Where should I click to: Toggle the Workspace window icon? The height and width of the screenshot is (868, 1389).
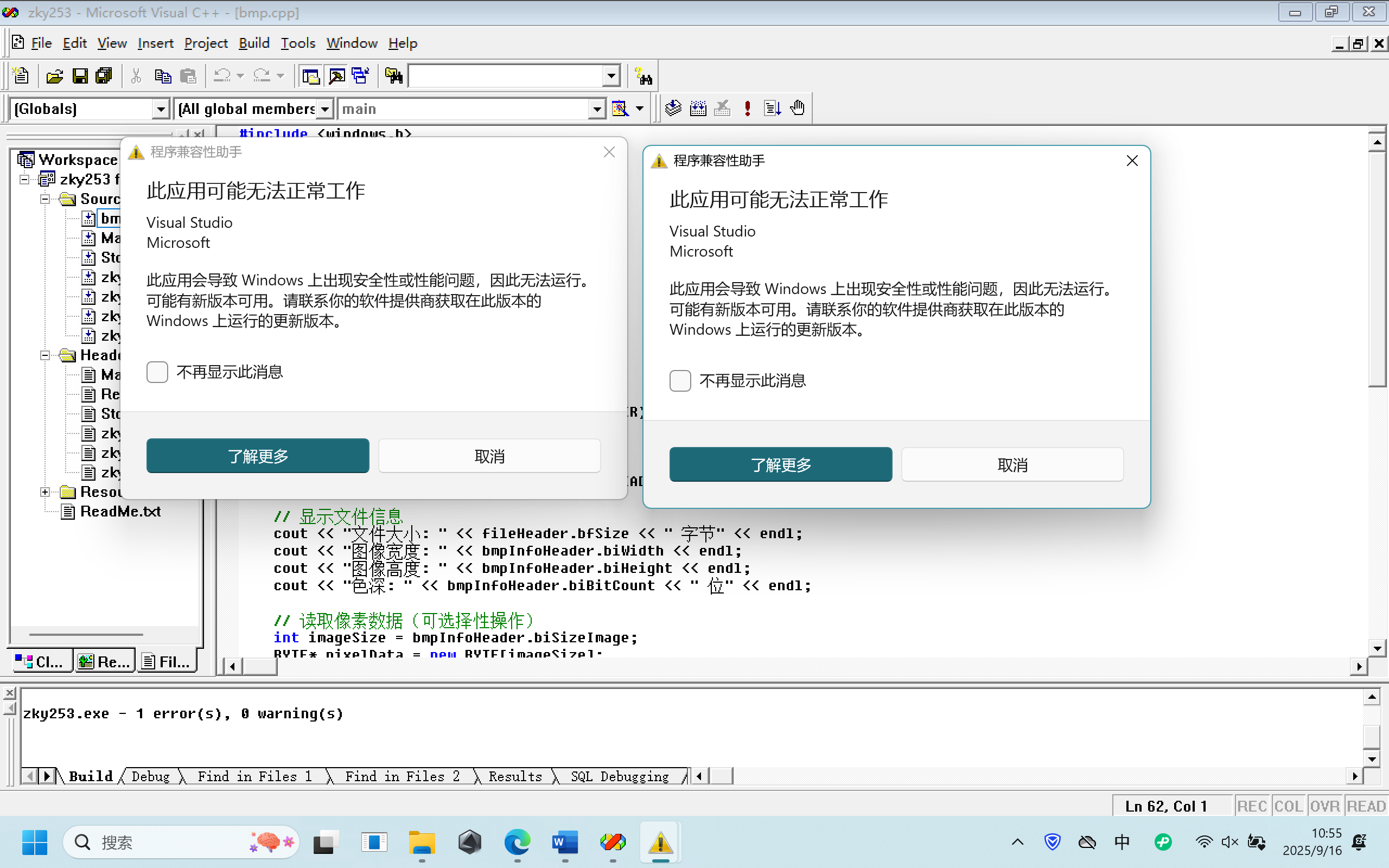point(310,76)
